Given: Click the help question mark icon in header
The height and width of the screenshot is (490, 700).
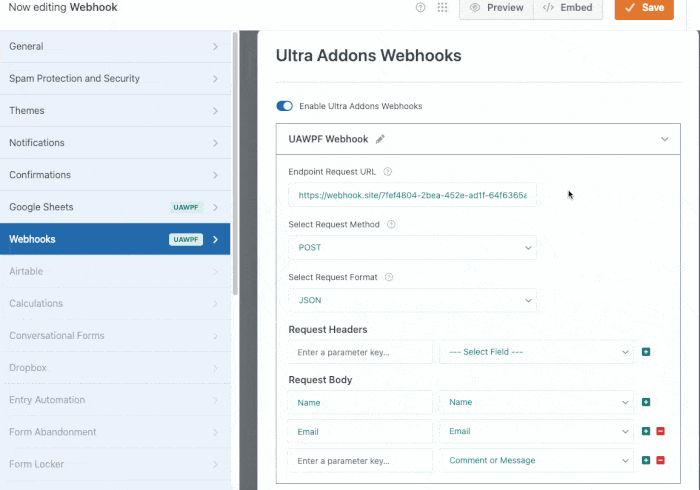Looking at the screenshot, I should [x=420, y=8].
